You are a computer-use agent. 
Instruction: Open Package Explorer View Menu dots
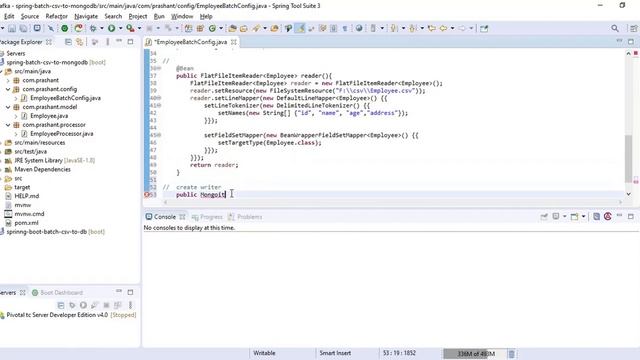[x=108, y=42]
